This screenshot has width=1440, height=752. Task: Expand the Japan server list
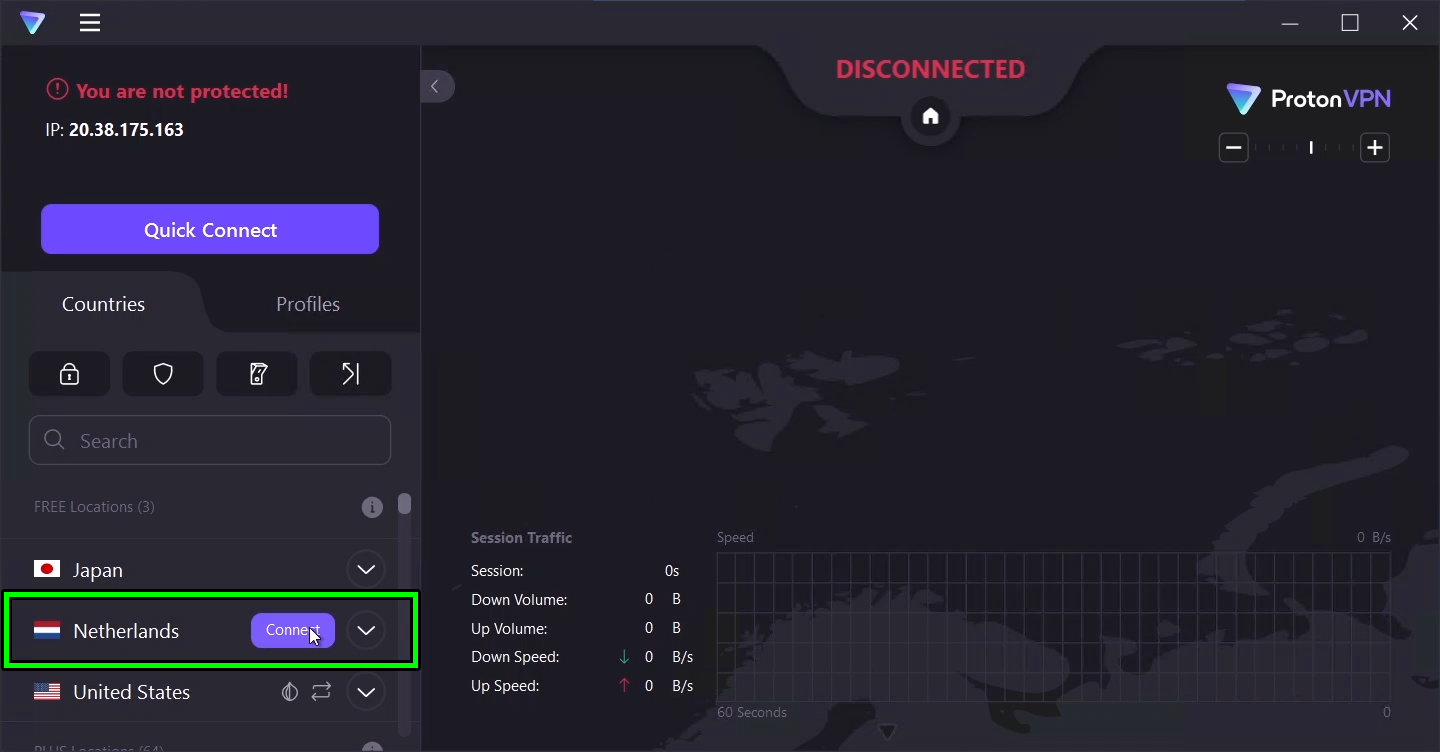(366, 569)
